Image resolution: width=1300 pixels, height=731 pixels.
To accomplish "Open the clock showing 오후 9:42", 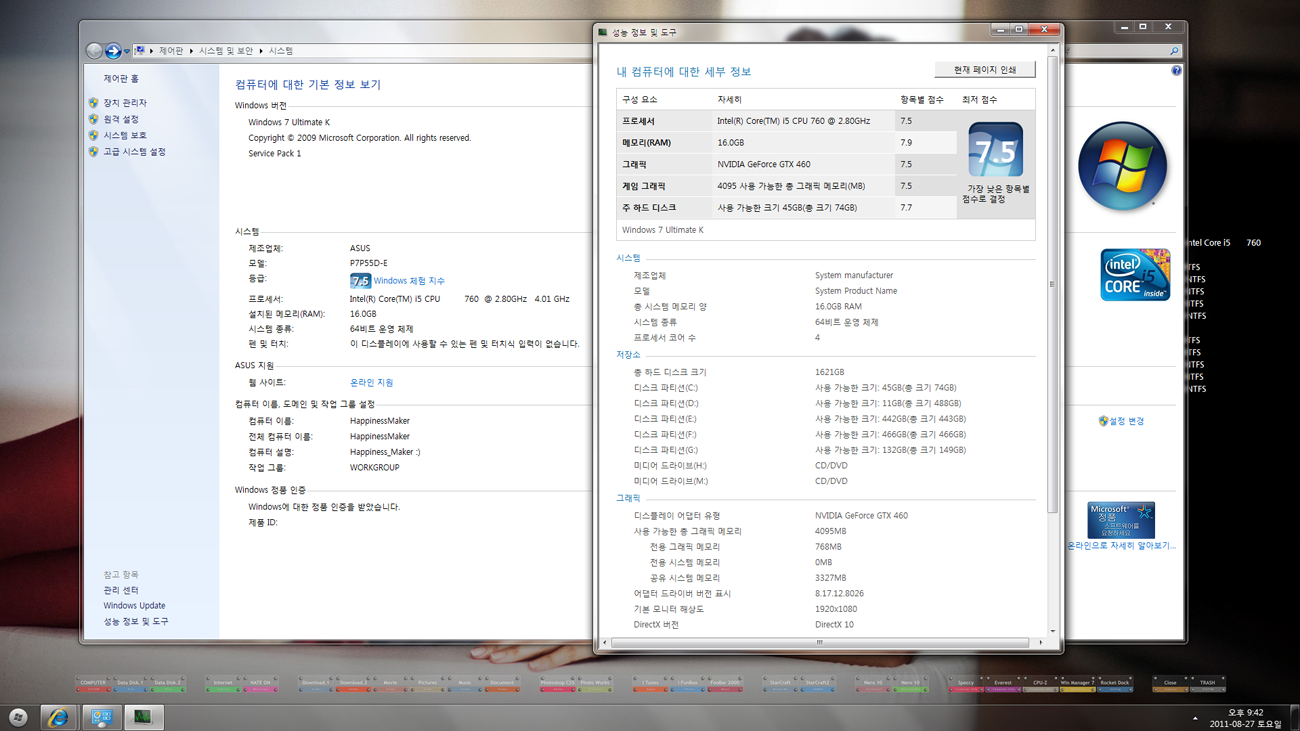I will click(1245, 718).
